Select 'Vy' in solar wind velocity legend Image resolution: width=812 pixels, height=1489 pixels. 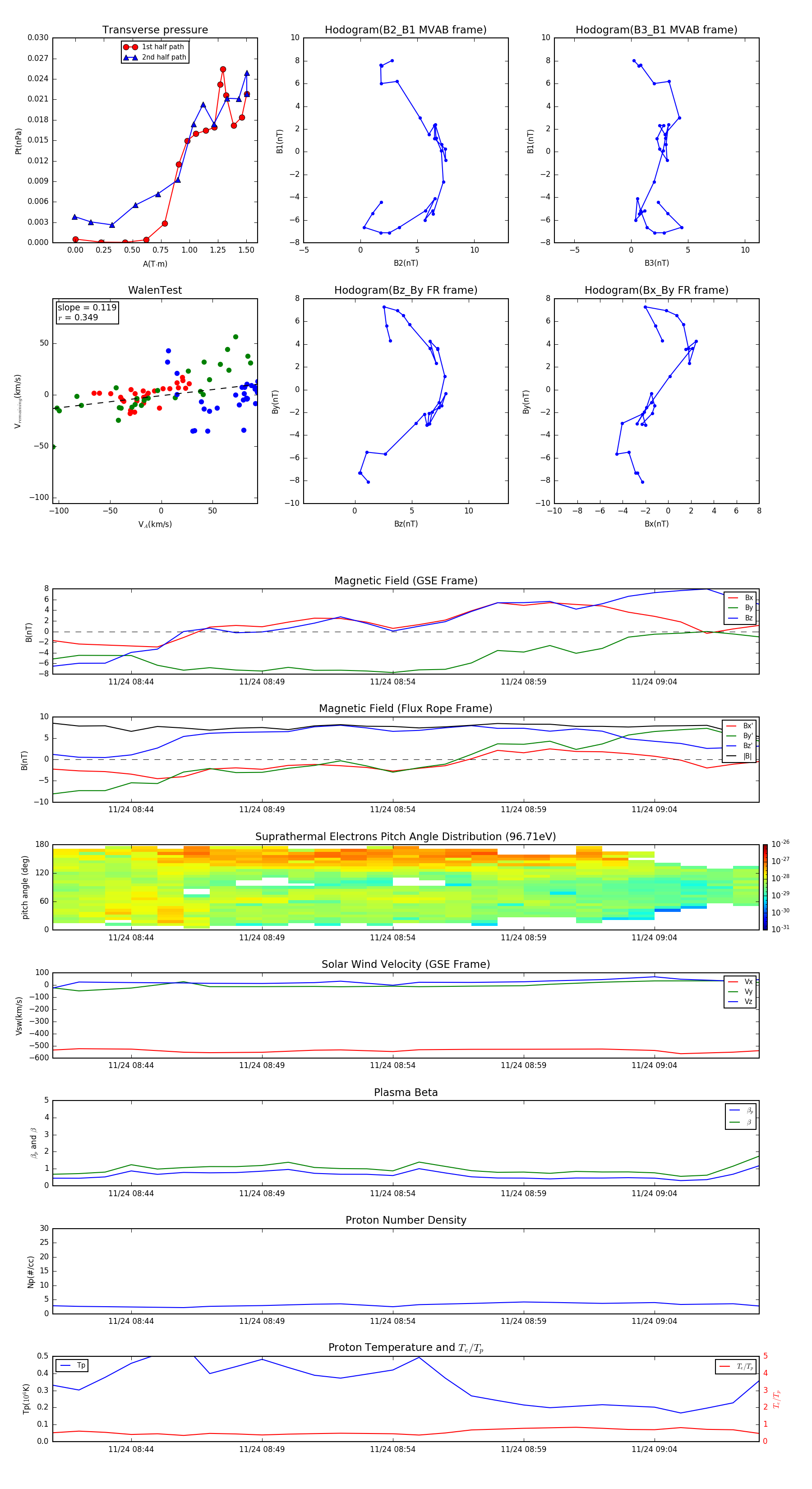(x=740, y=991)
